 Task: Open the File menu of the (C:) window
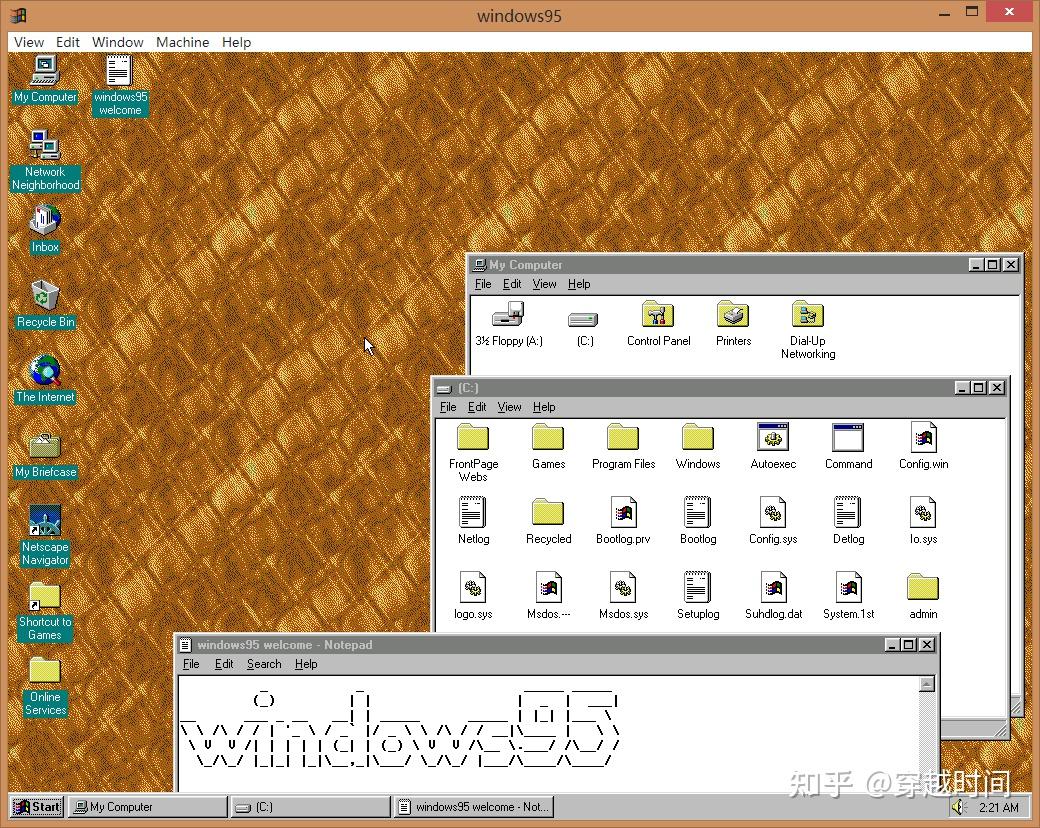point(447,407)
